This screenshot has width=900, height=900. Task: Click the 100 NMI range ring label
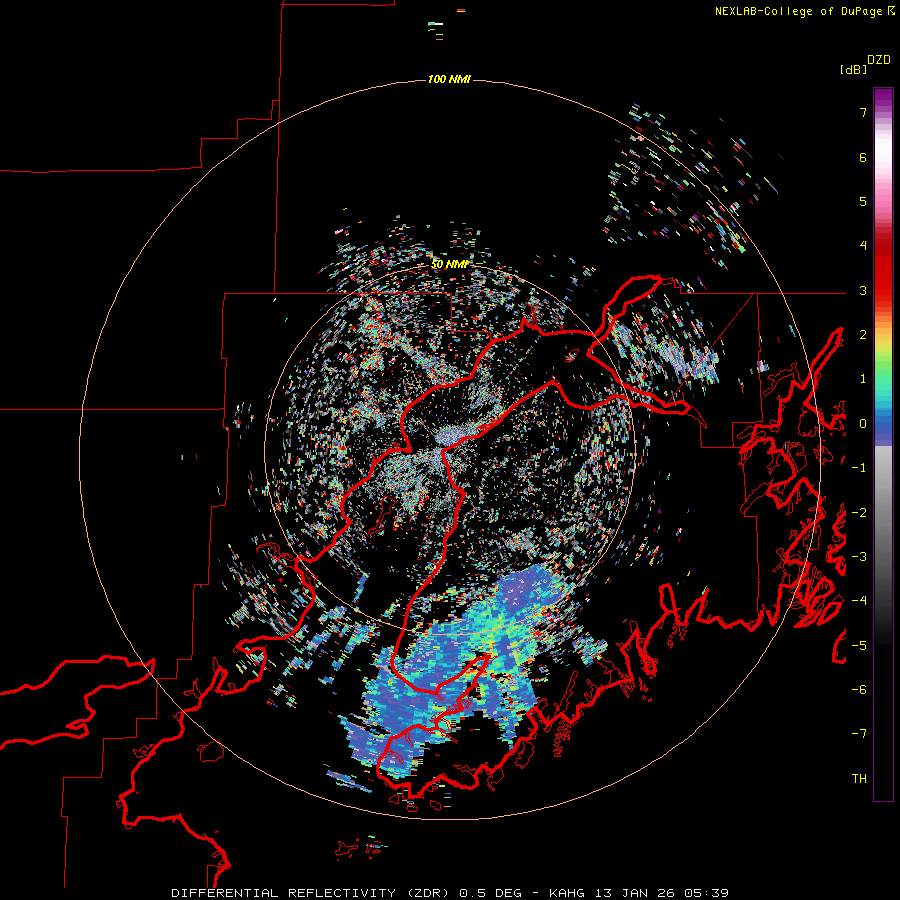point(449,79)
